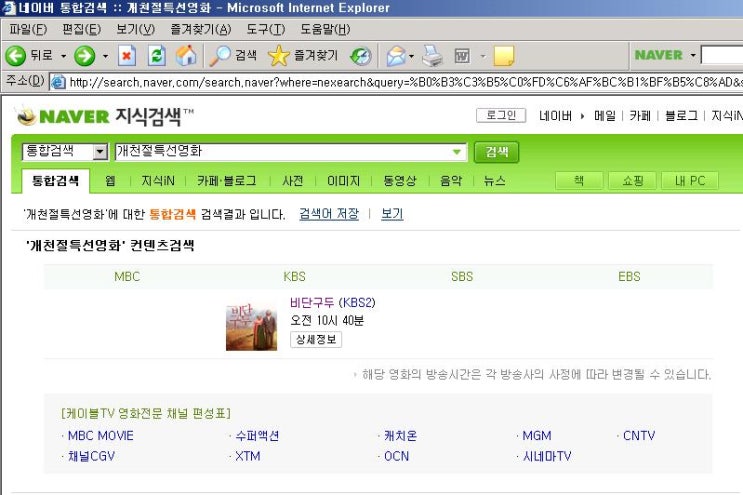Open the 네이버 header link

coord(555,116)
